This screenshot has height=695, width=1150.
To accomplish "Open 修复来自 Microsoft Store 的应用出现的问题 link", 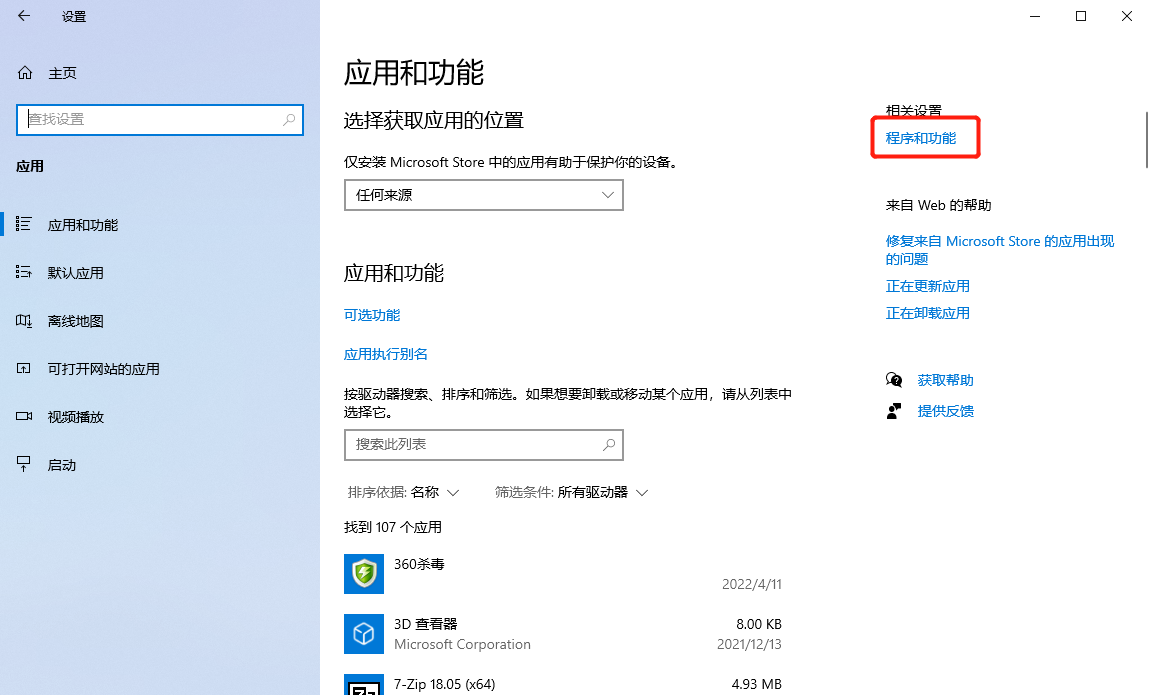I will pos(1000,250).
